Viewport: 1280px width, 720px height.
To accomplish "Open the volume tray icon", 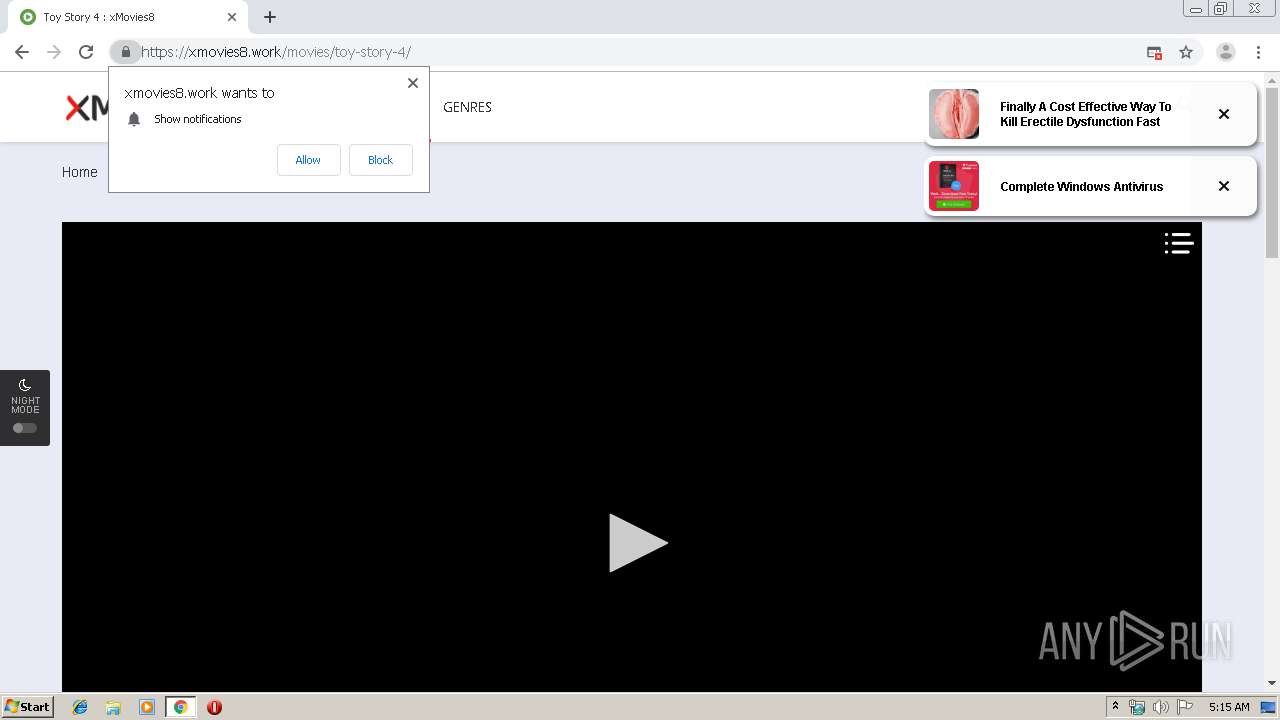I will point(1160,707).
